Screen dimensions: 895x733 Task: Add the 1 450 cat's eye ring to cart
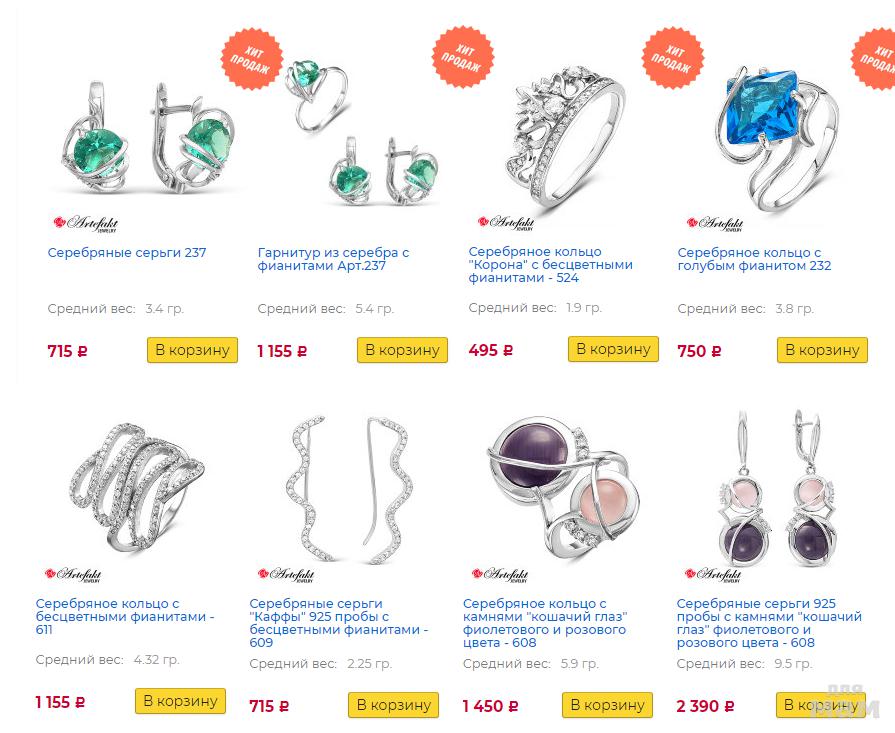click(607, 705)
